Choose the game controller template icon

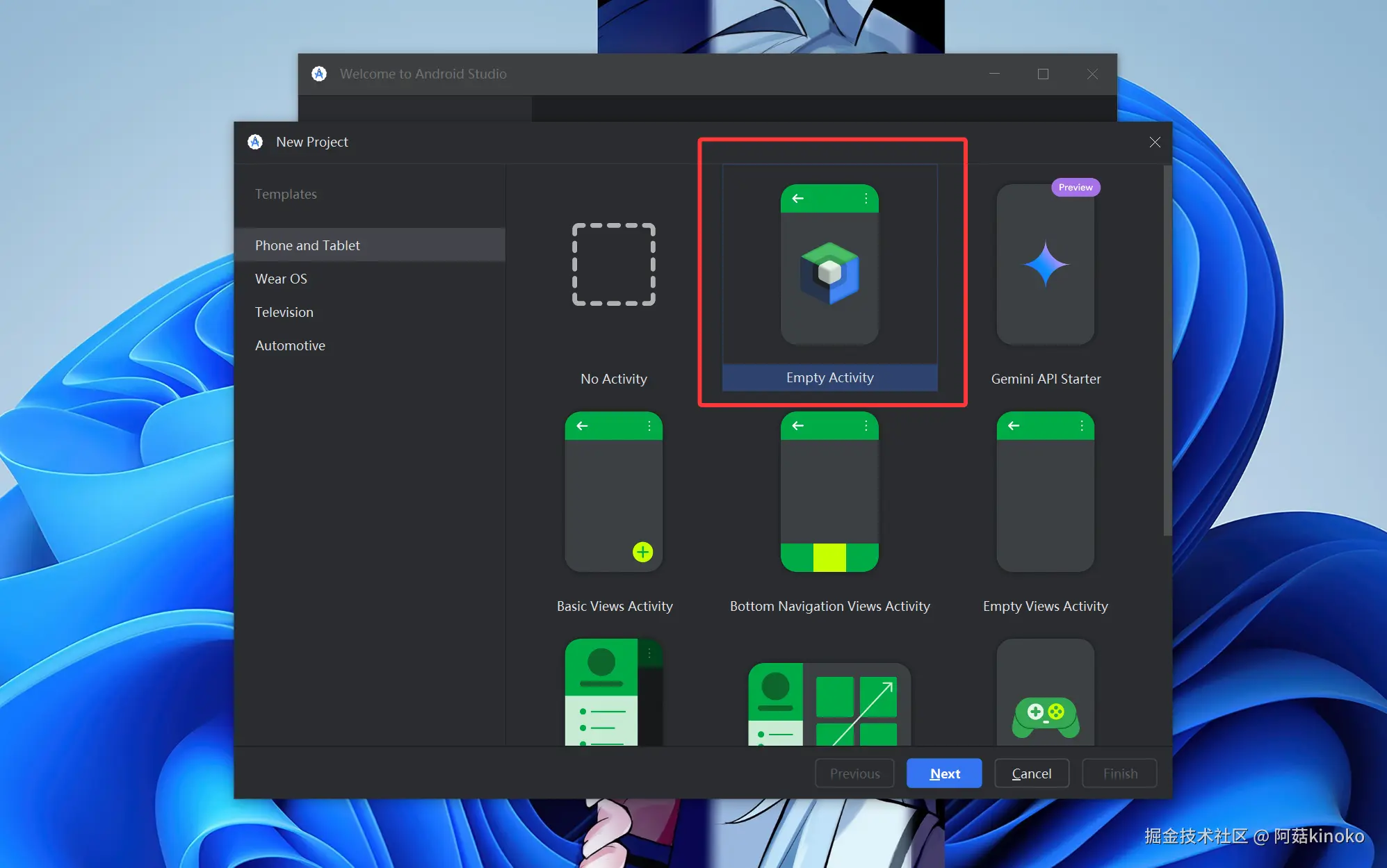point(1045,716)
